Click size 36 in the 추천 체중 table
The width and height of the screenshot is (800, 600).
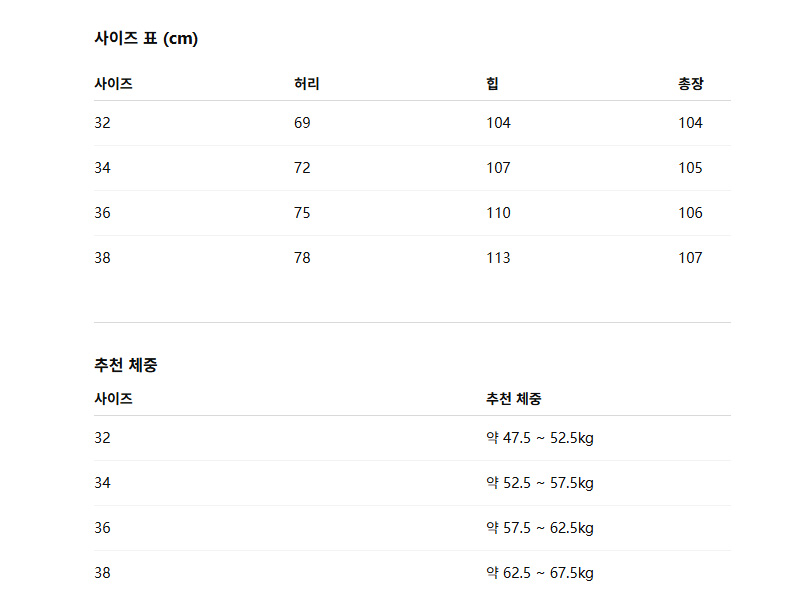click(x=103, y=528)
